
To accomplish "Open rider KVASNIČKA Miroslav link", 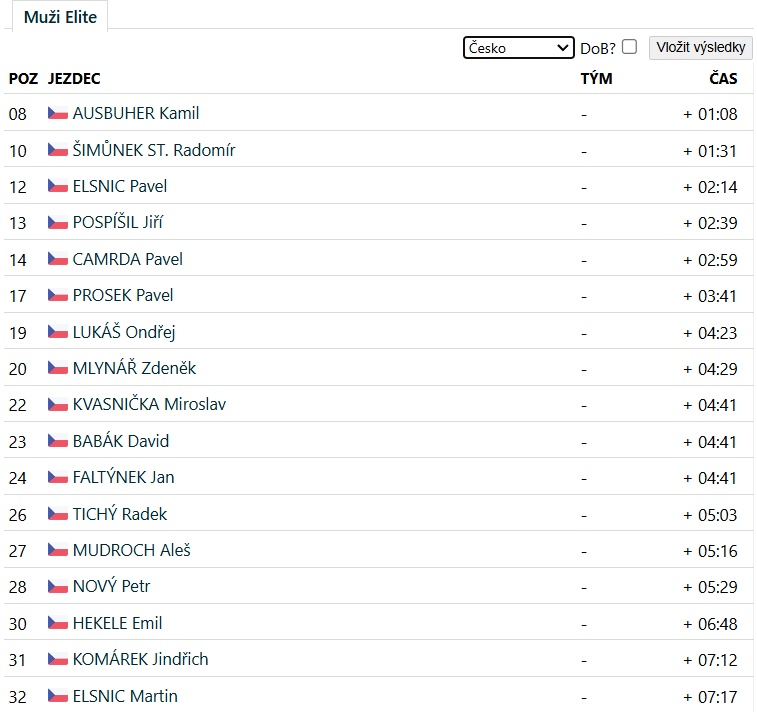I will tap(149, 405).
